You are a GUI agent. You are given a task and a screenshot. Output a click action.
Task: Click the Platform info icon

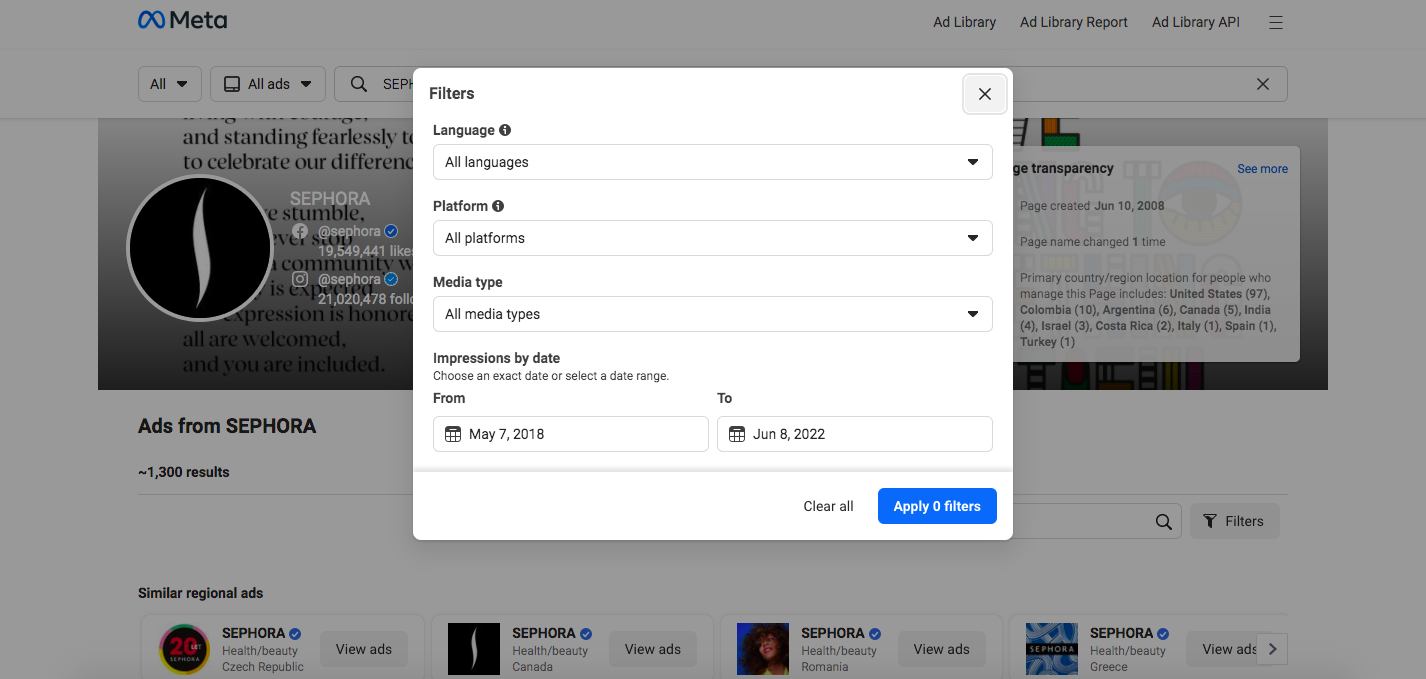coord(498,206)
